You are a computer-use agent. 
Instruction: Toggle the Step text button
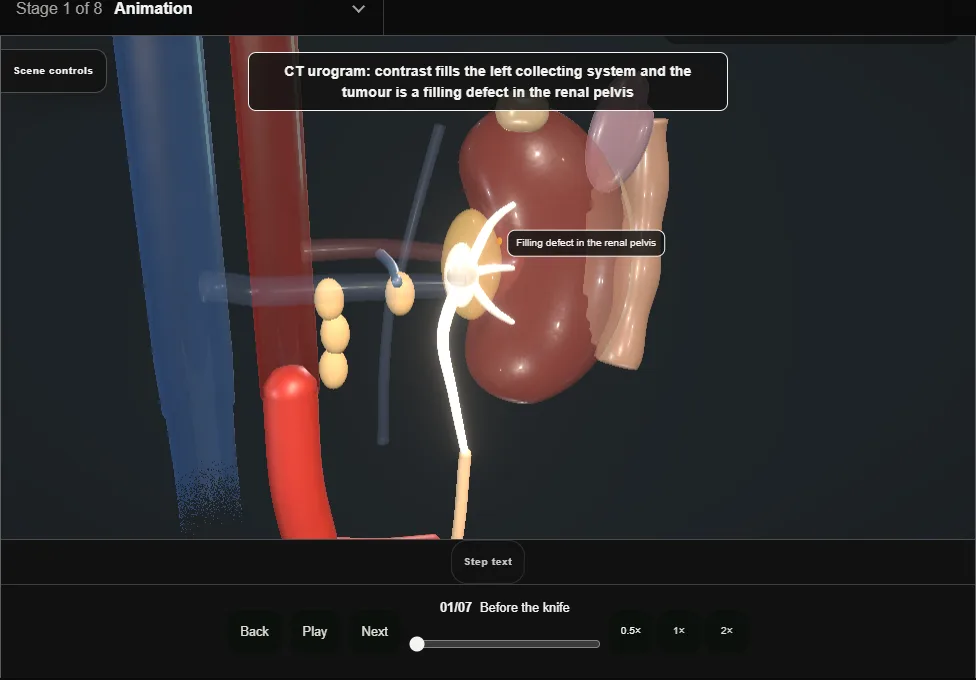(488, 562)
